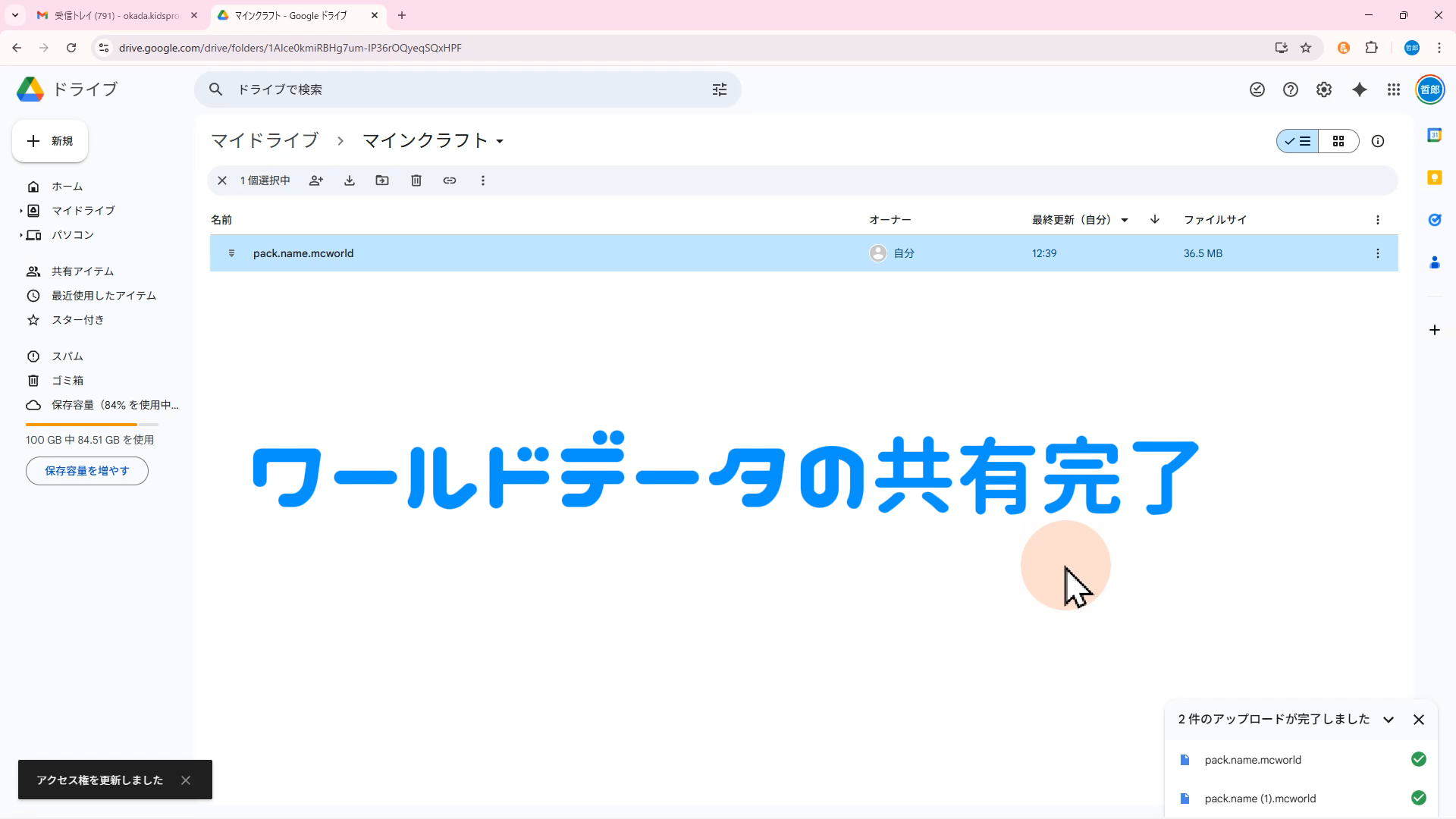The image size is (1456, 819).
Task: Click 保存容量を増やす button
Action: coord(87,471)
